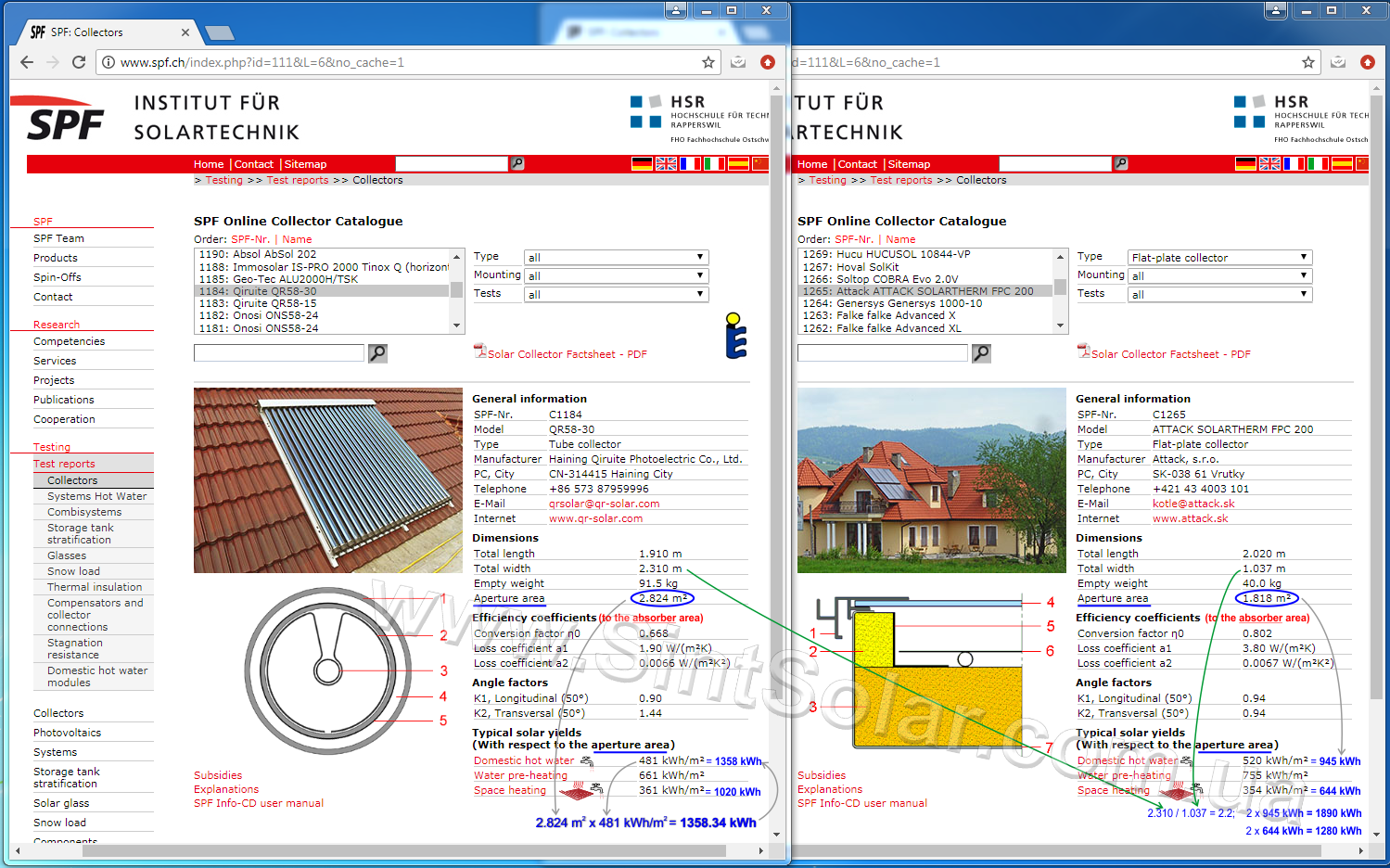Open a new tab in left browser window

(220, 33)
